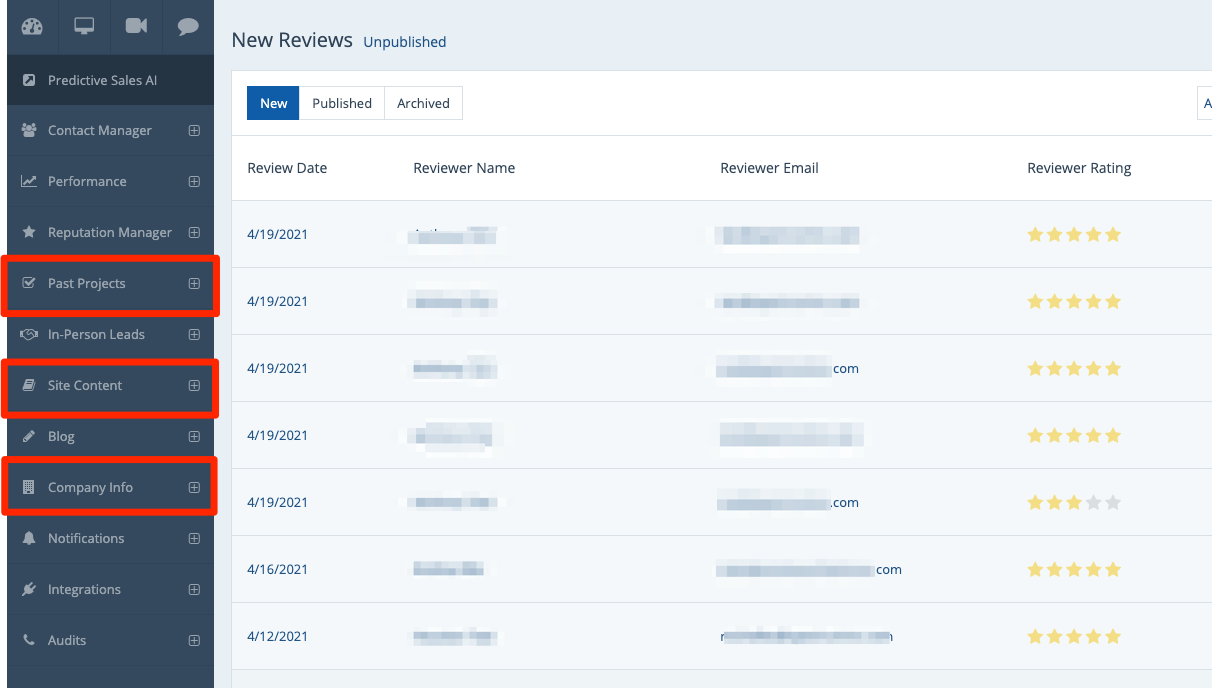Viewport: 1212px width, 688px height.
Task: Click the three-star rating review row
Action: (1074, 502)
